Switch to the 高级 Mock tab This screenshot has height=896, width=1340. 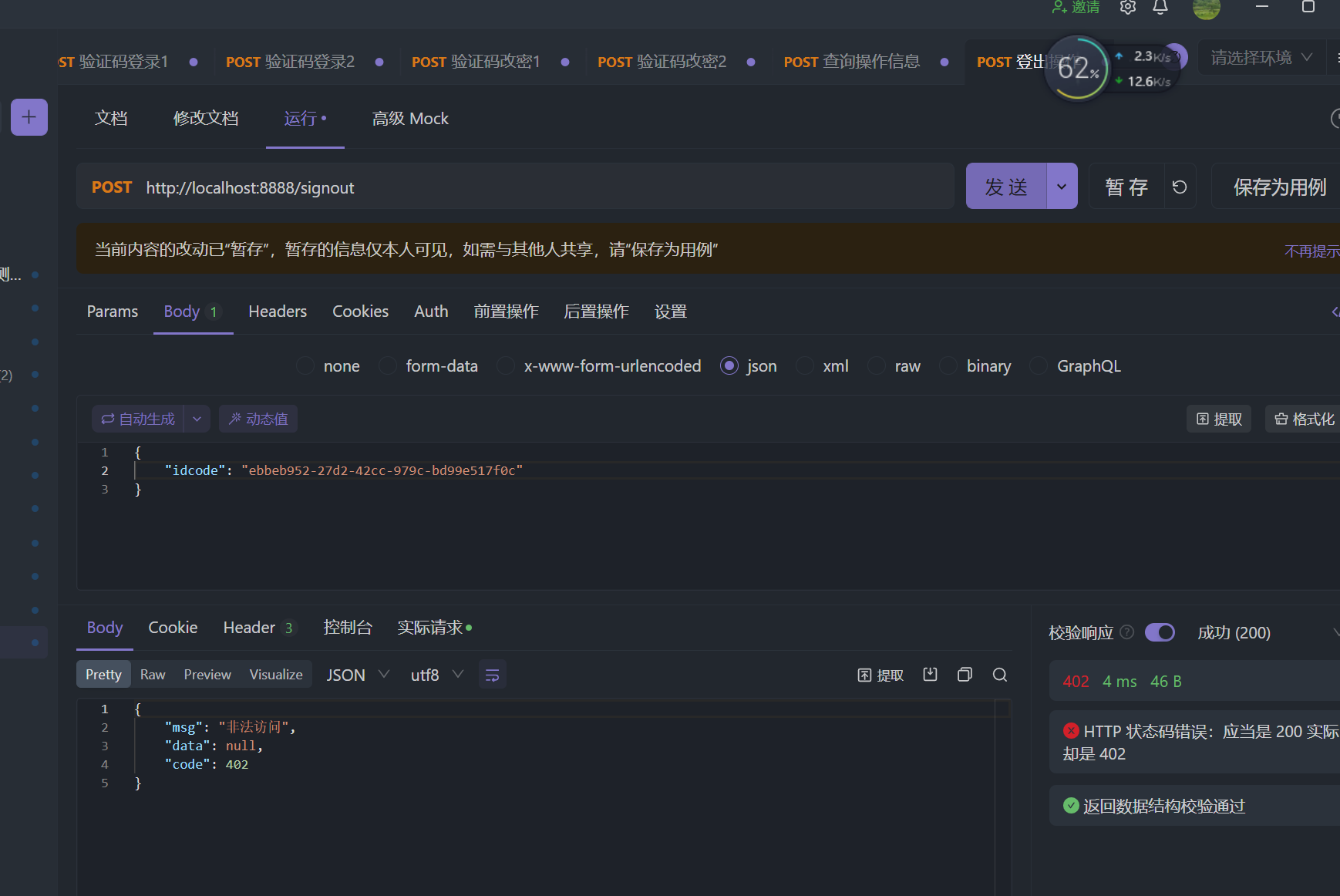pos(410,118)
